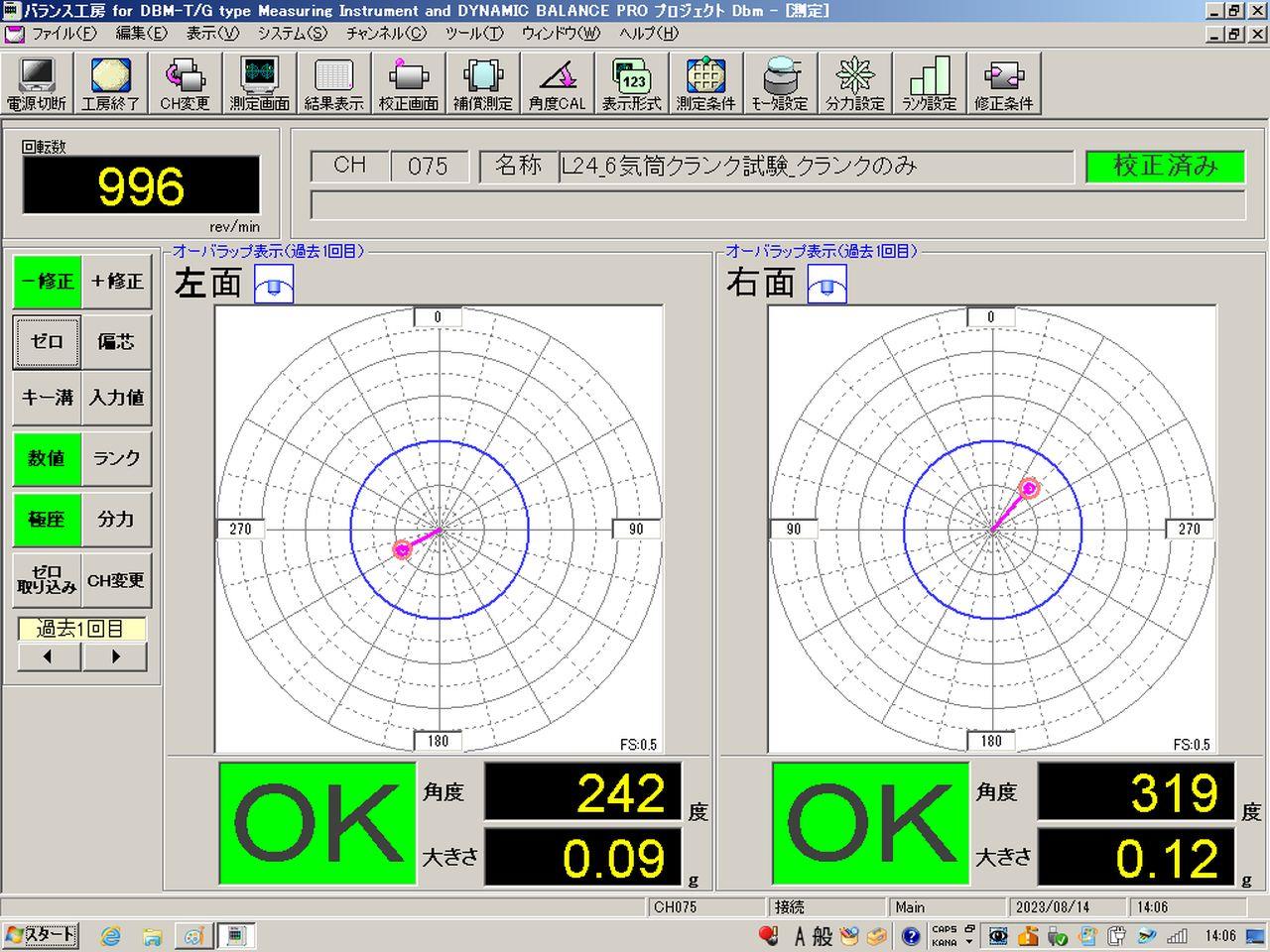Click the network signal bars tray icon

(x=1177, y=935)
